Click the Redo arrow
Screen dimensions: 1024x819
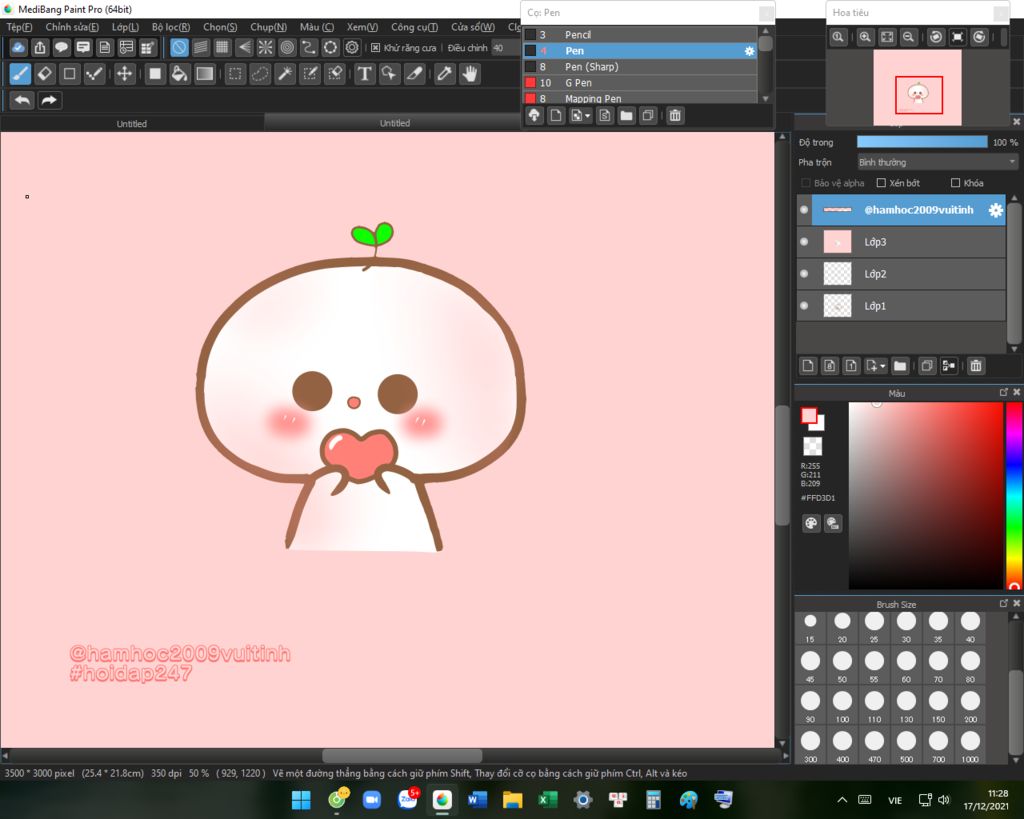[x=49, y=100]
